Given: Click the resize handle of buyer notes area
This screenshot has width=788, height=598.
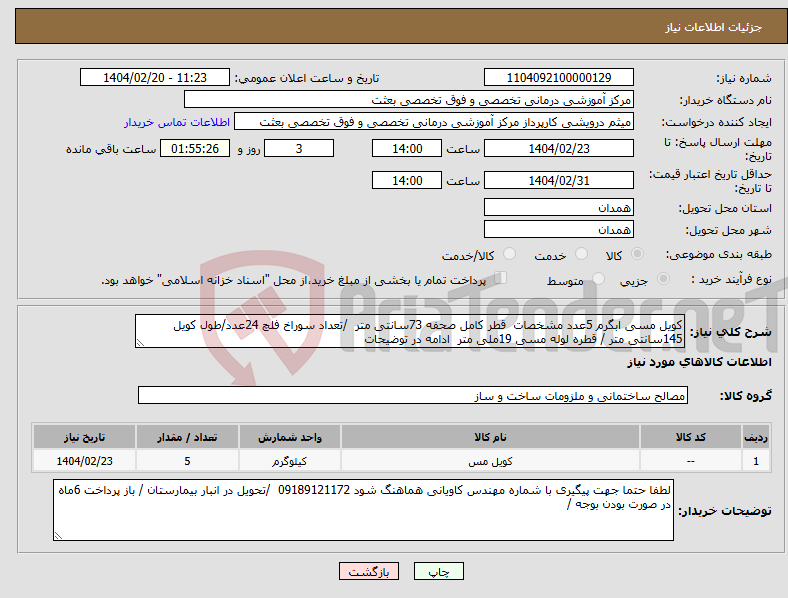Looking at the screenshot, I should coord(58,536).
